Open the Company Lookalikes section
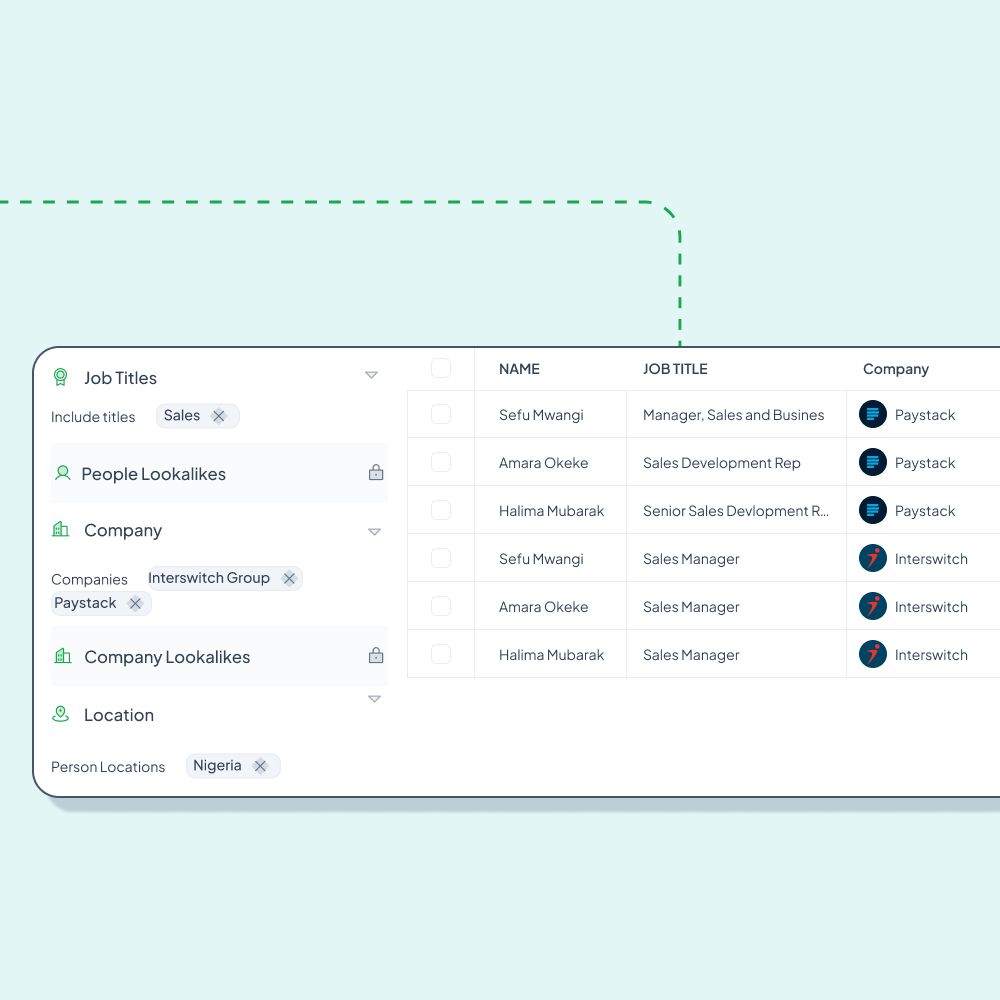Screen dimensions: 1000x1000 (x=167, y=657)
